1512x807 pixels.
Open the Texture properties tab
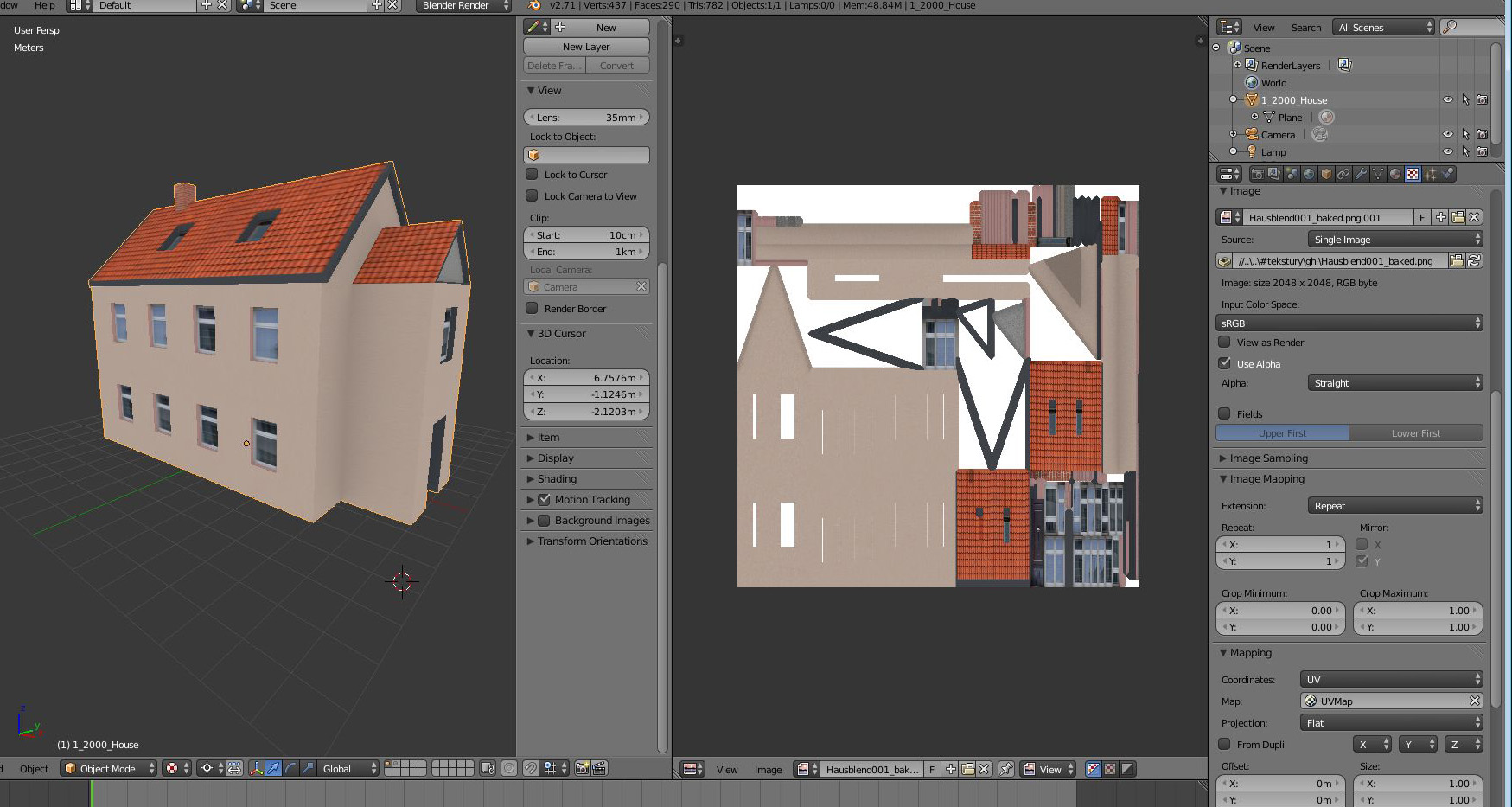point(1412,174)
